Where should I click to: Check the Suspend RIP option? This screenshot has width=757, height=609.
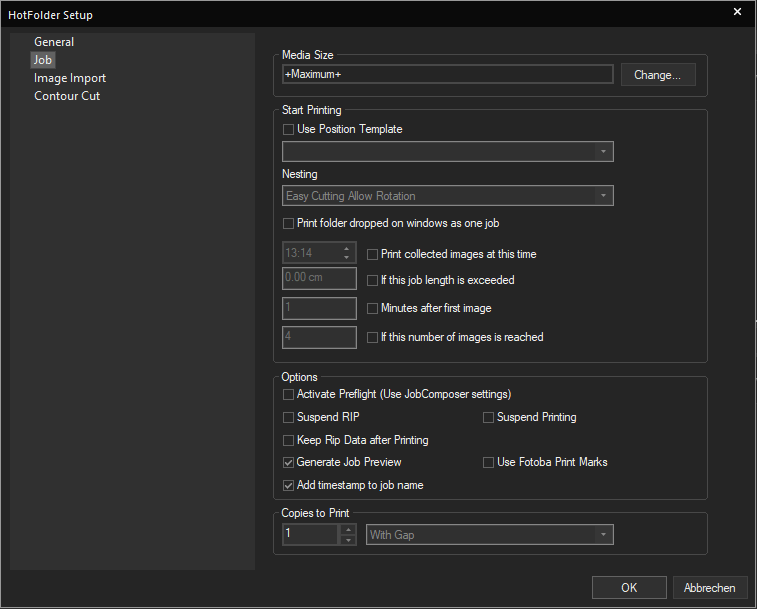coord(288,417)
